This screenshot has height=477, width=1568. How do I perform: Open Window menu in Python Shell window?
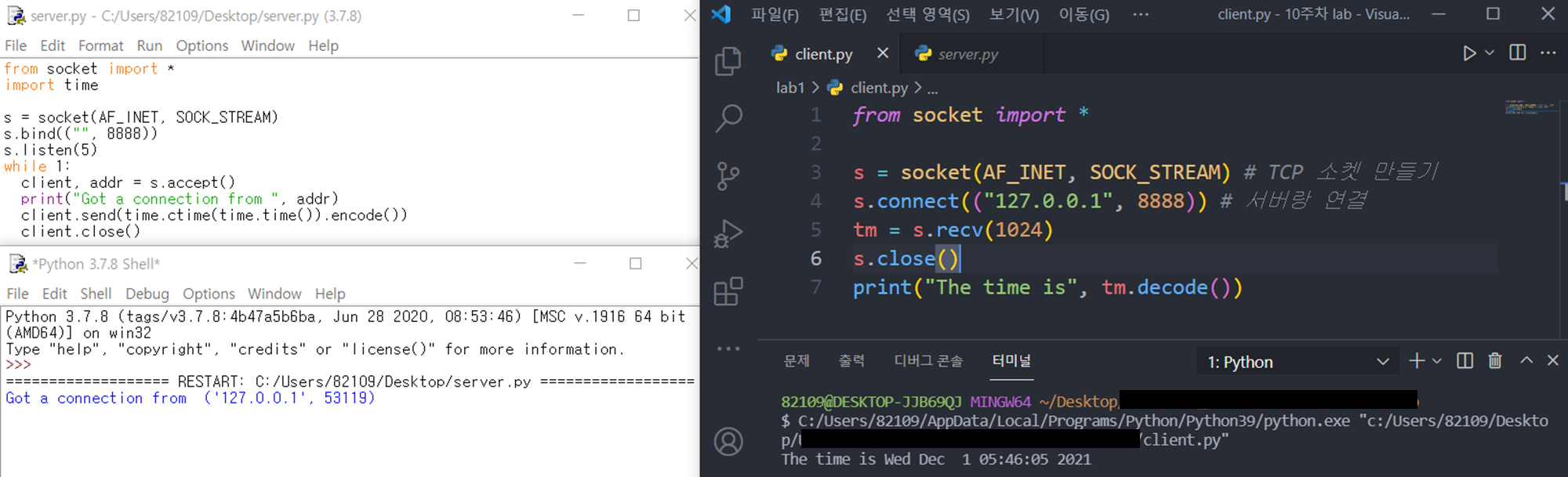tap(274, 294)
